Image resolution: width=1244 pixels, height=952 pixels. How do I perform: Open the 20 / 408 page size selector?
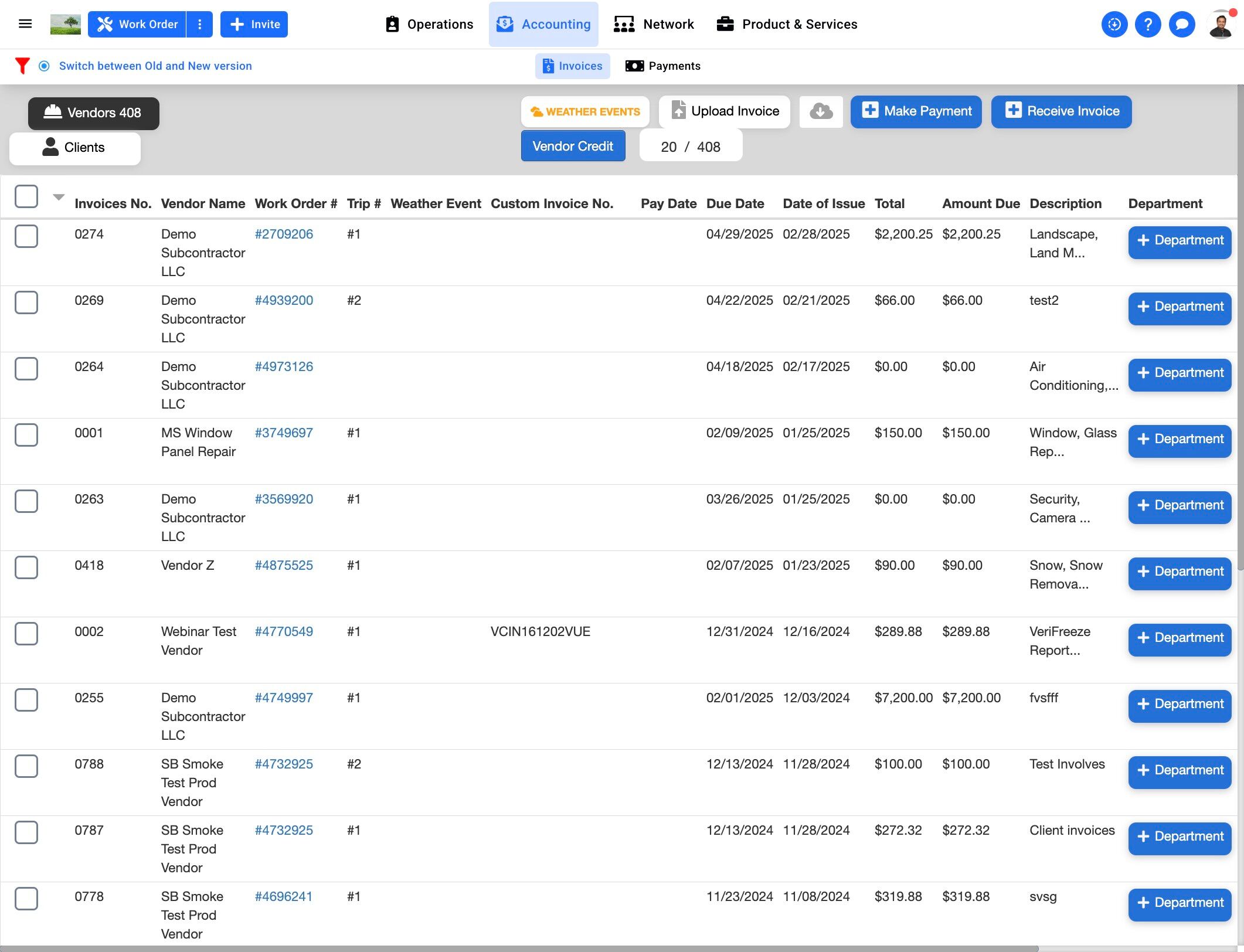point(691,147)
